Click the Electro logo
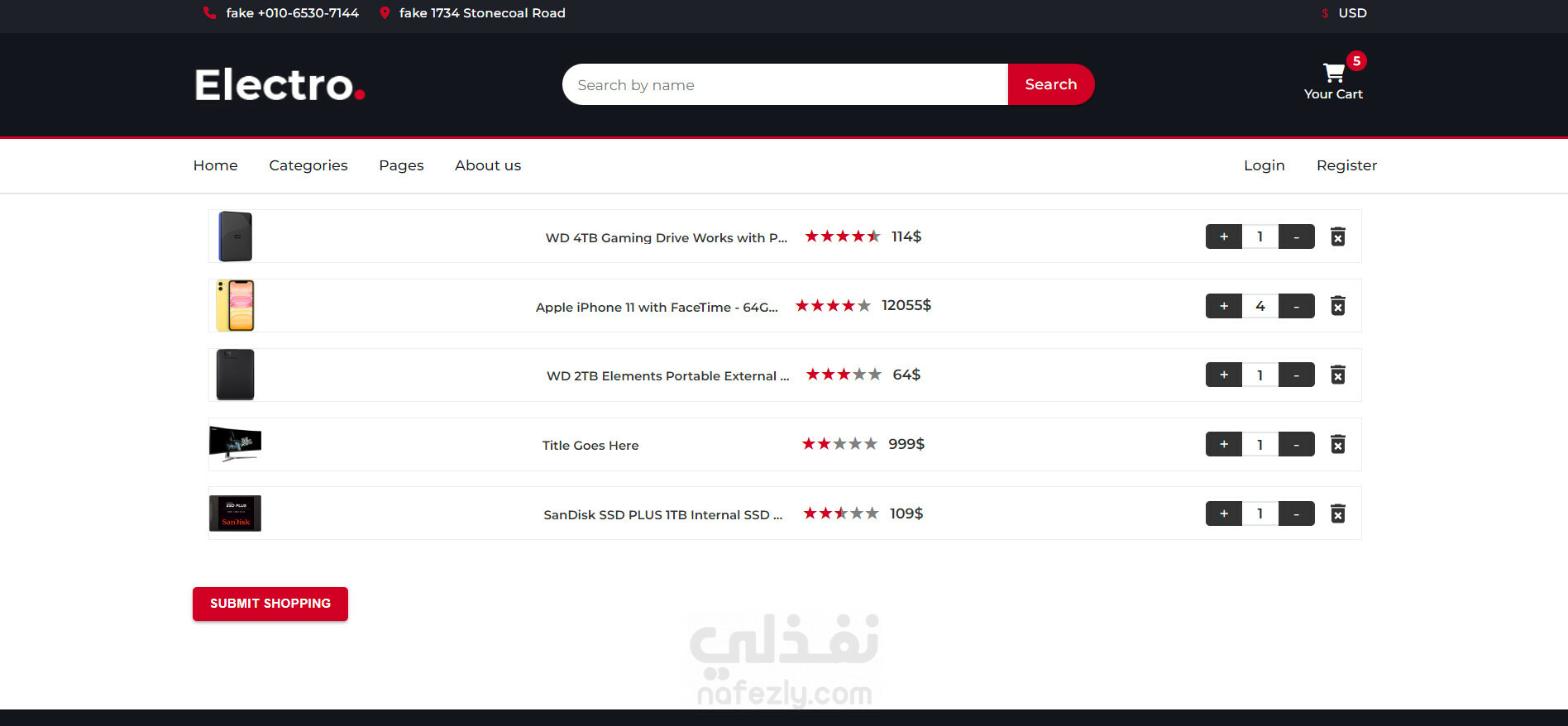This screenshot has height=726, width=1568. click(280, 84)
